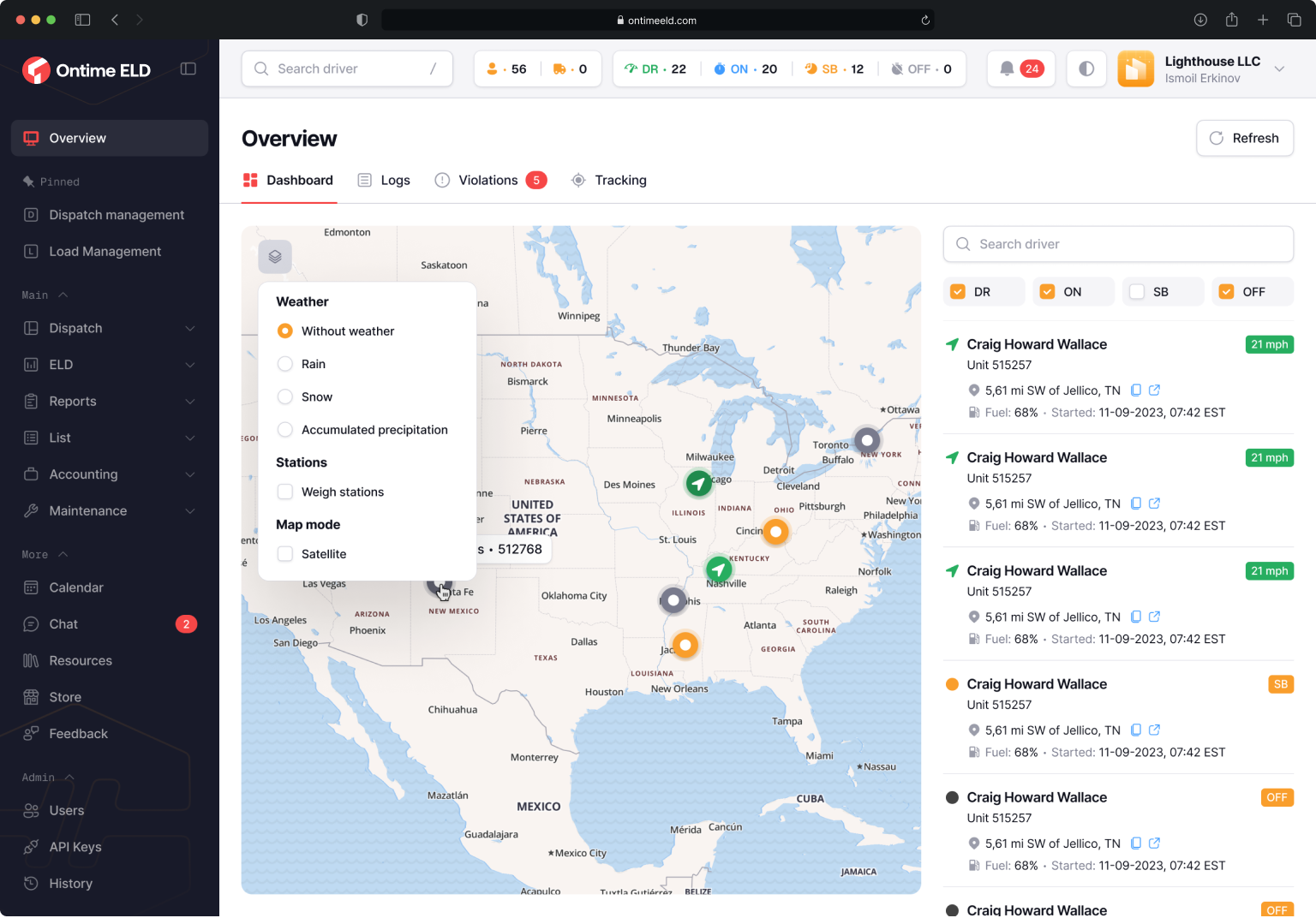Uncheck the ON filter checkbox
The image size is (1316, 918).
tap(1047, 292)
